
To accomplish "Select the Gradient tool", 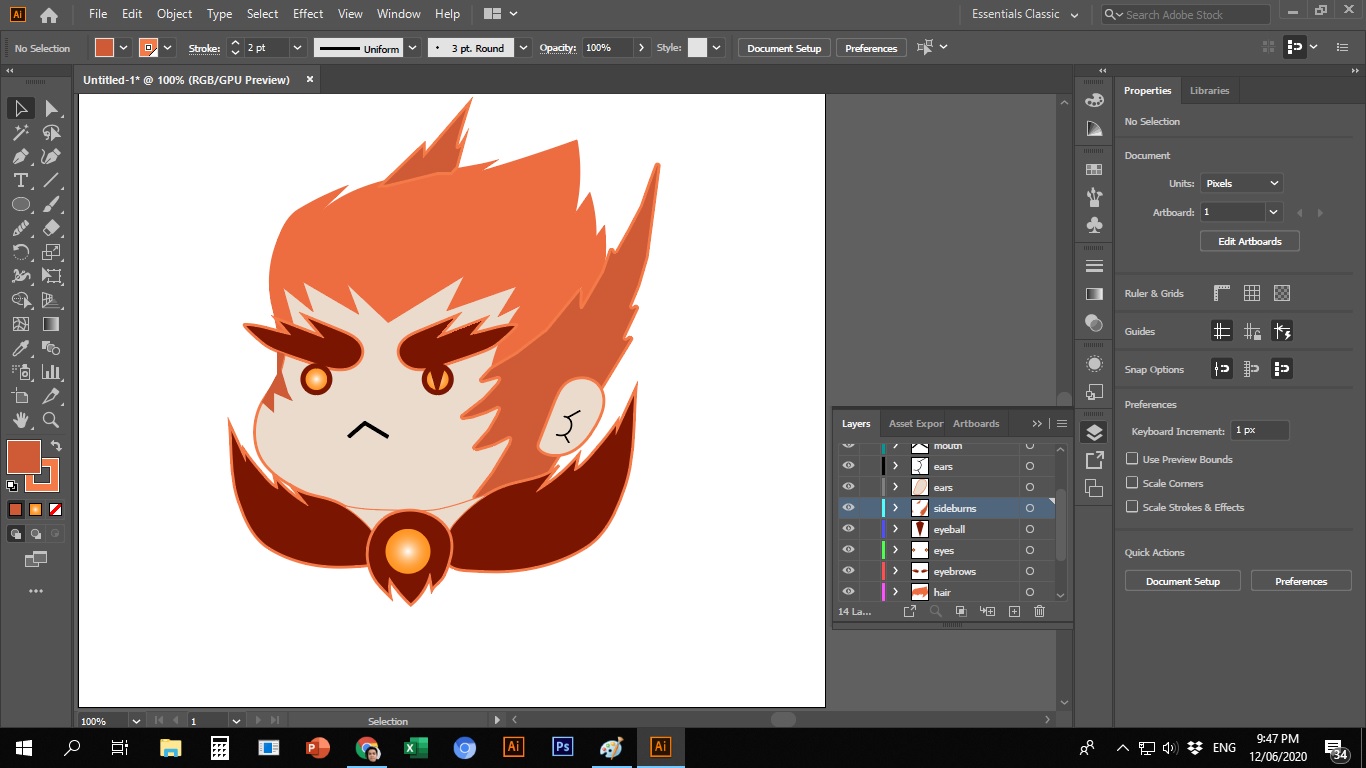I will (52, 324).
